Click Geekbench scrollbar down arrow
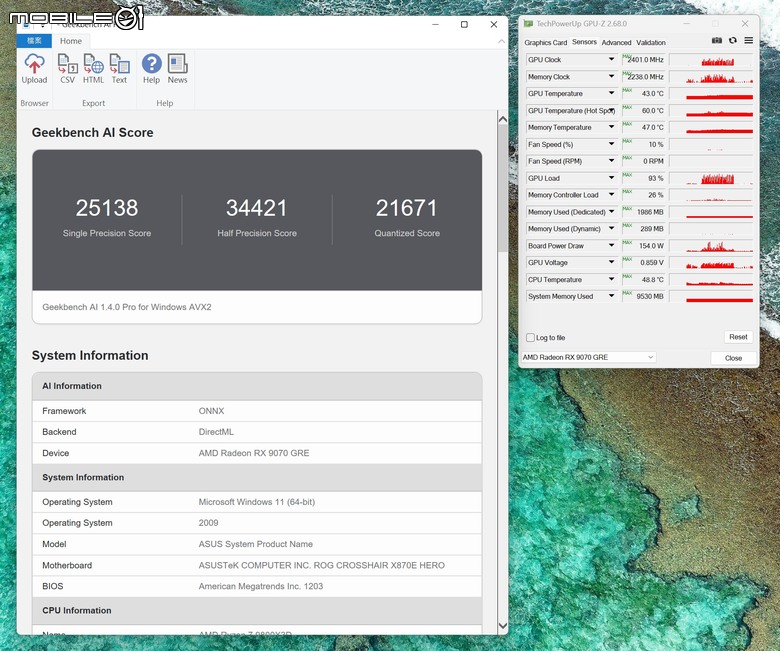This screenshot has width=780, height=651. tap(502, 625)
